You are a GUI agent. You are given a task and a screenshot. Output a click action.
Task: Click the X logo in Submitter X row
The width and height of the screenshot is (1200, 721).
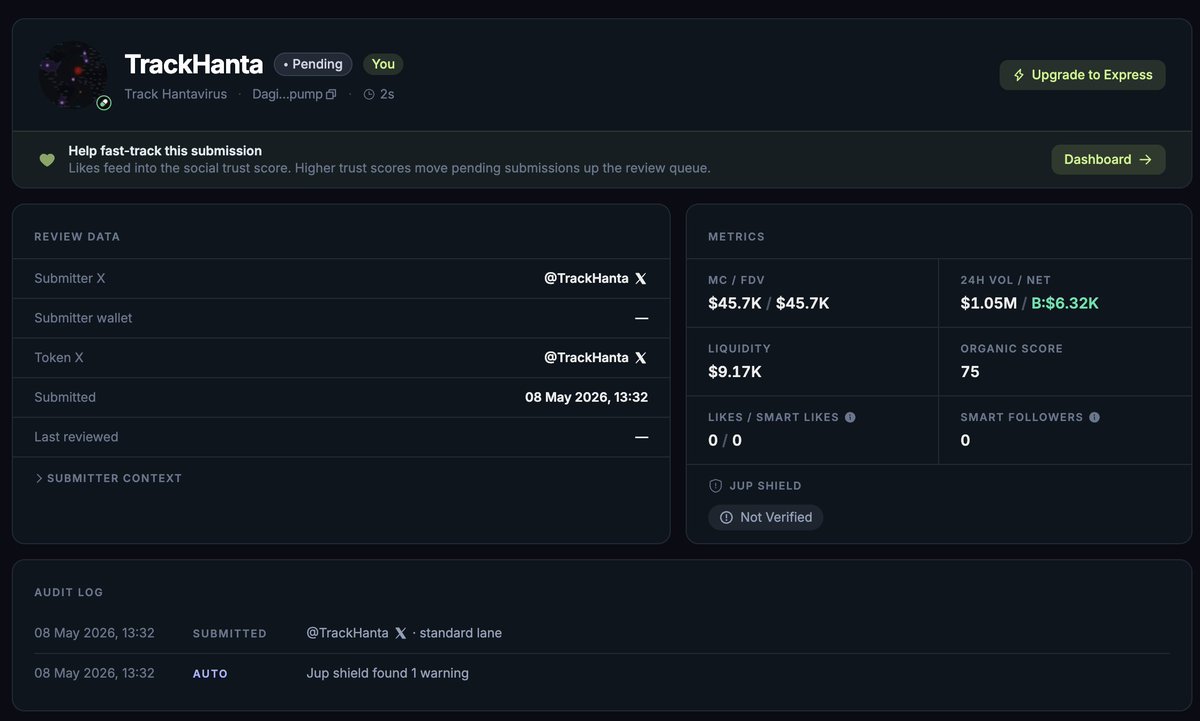coord(641,278)
